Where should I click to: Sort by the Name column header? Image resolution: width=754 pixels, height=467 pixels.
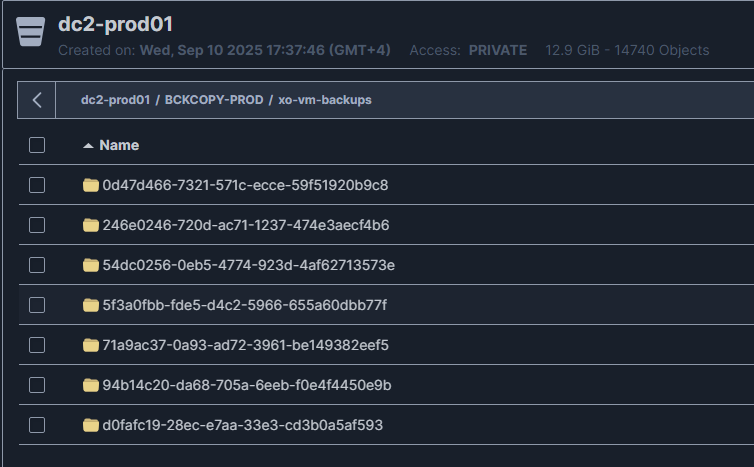[119, 145]
